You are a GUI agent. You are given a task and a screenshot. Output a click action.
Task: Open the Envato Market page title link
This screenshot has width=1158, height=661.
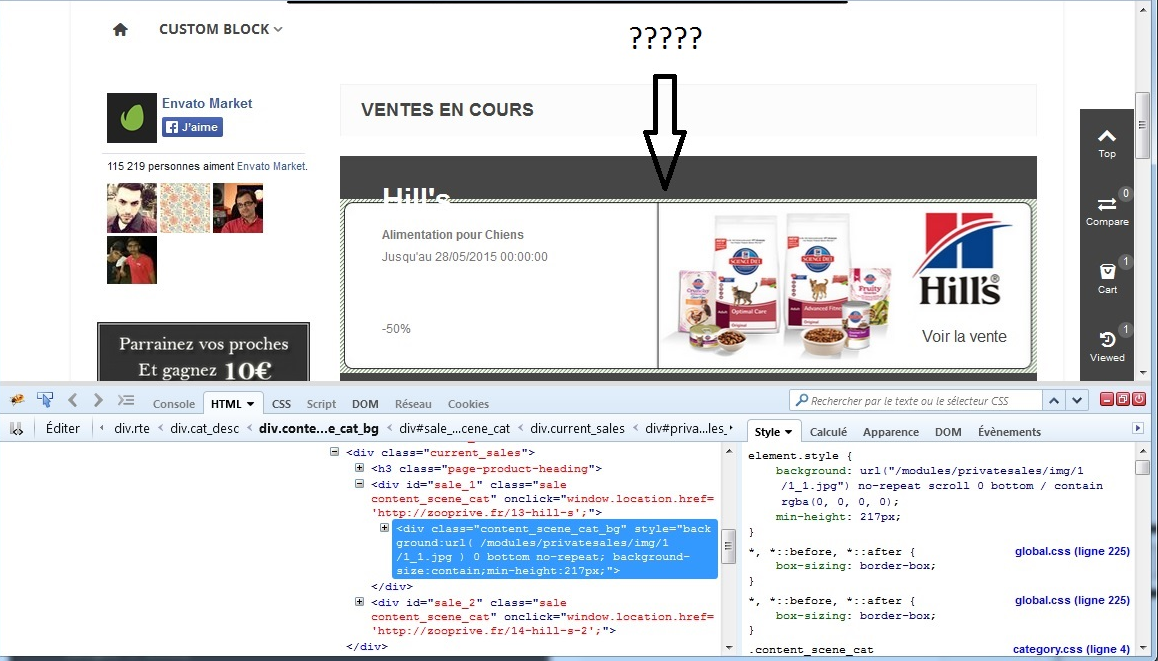pyautogui.click(x=207, y=103)
